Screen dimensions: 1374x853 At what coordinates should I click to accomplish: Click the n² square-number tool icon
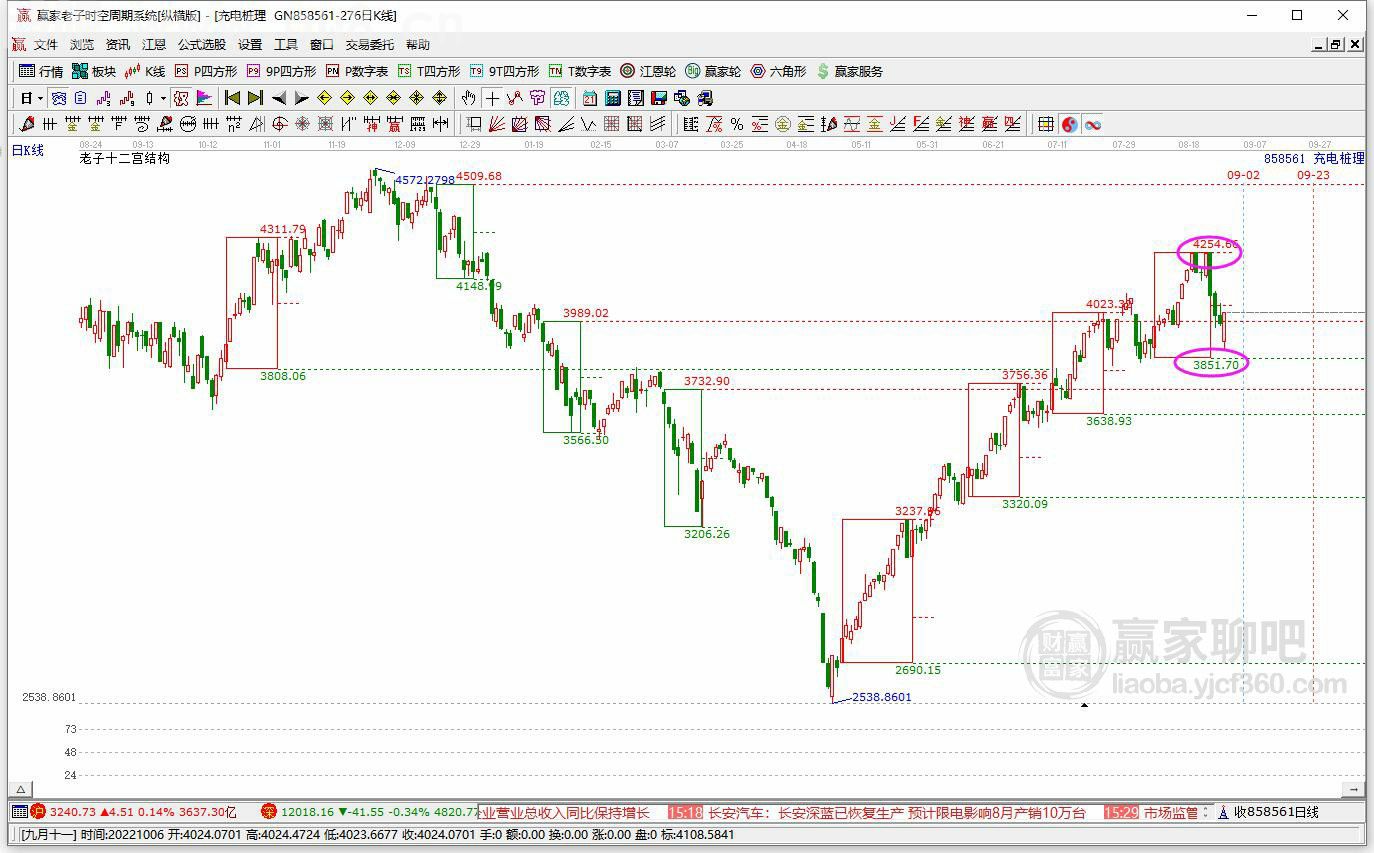click(x=234, y=124)
